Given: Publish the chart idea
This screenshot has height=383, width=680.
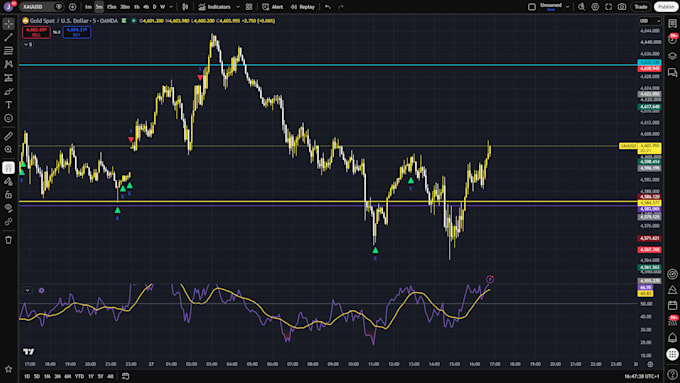Looking at the screenshot, I should pos(666,7).
